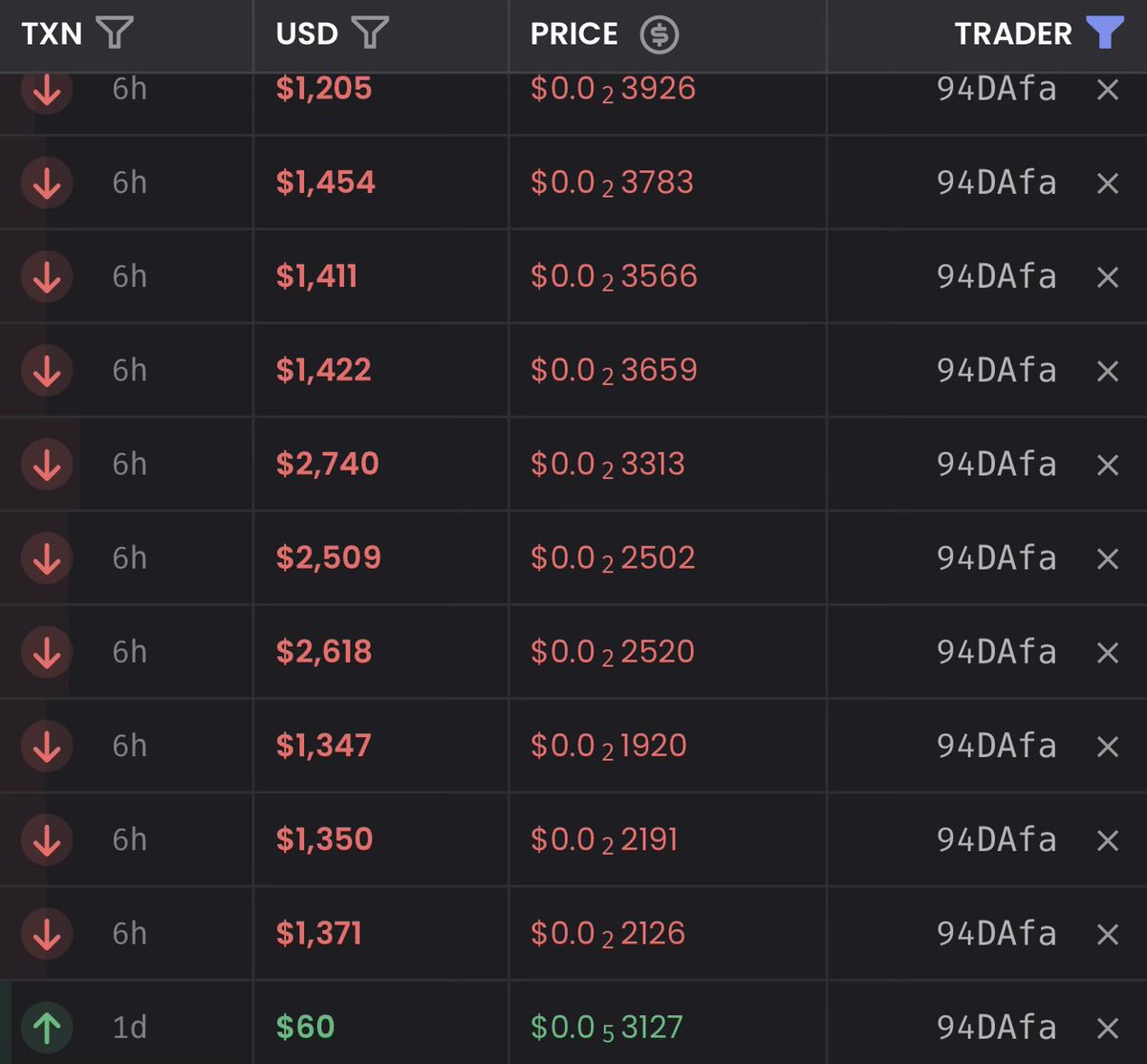Select the TXN column header
Screen dimensions: 1147x1064
[52, 34]
